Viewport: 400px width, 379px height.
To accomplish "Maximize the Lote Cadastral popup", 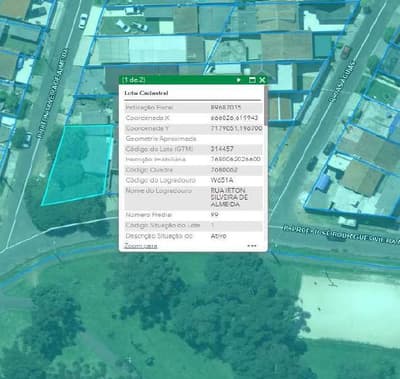I will (252, 80).
